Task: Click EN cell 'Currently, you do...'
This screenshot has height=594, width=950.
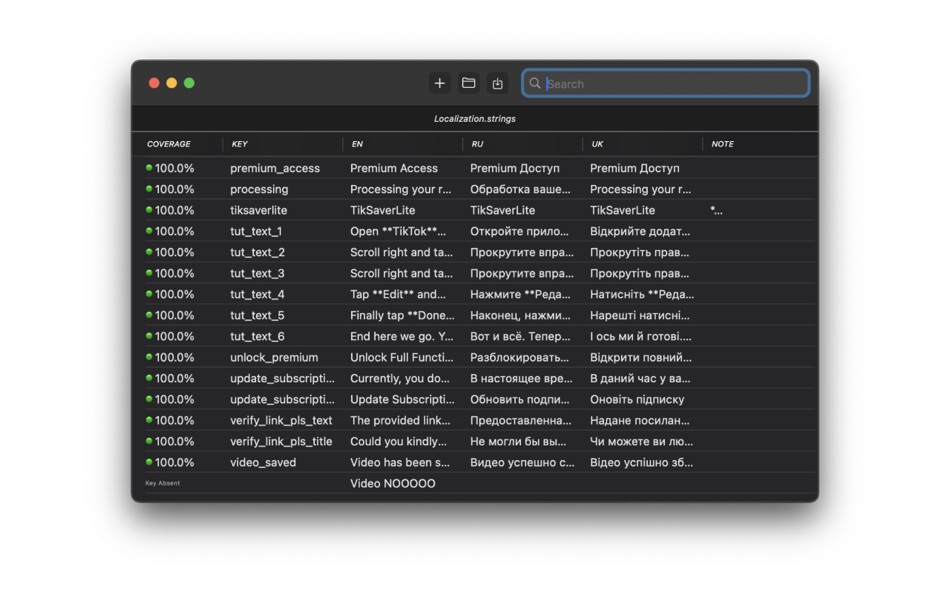Action: (400, 379)
